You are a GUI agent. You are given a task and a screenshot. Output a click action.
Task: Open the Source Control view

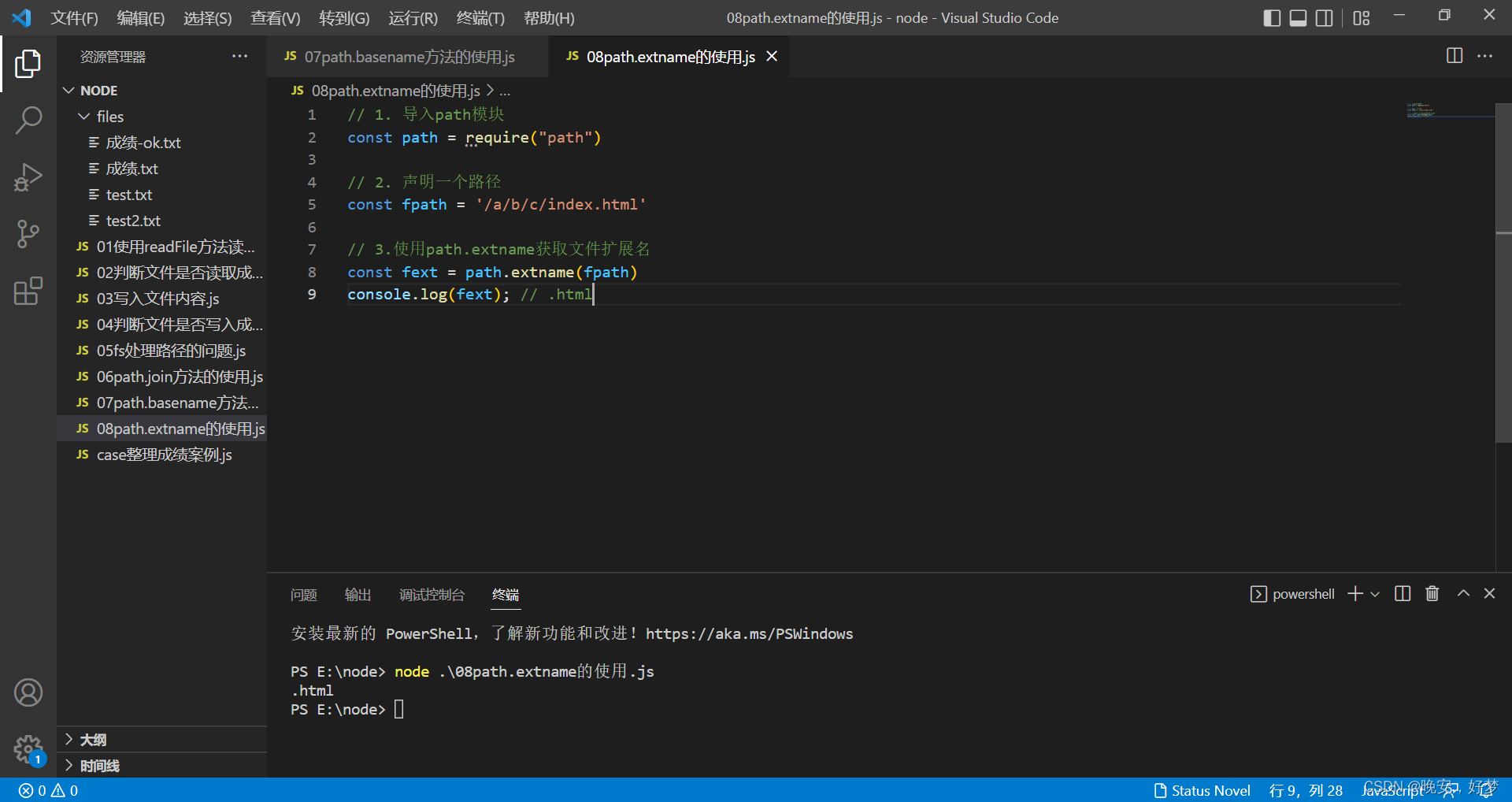click(28, 234)
